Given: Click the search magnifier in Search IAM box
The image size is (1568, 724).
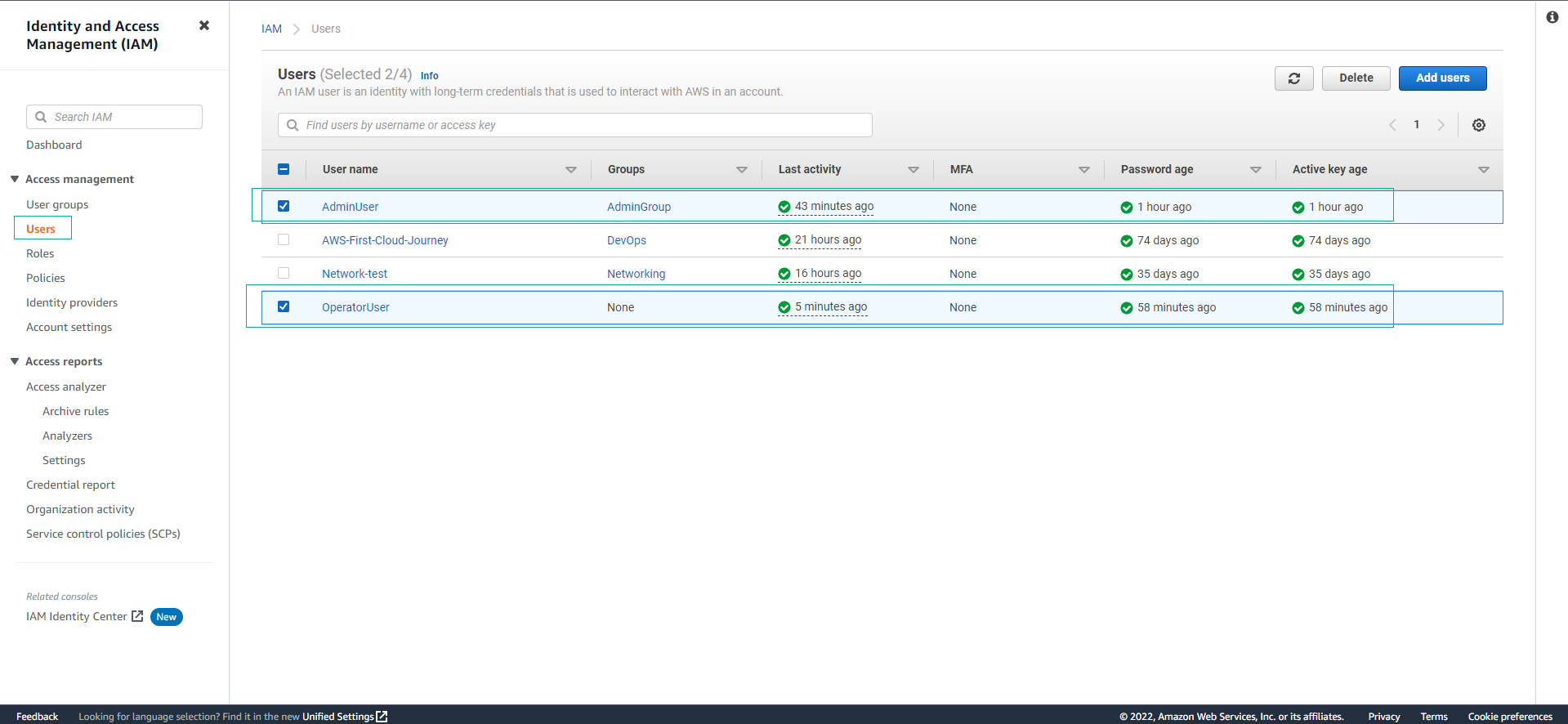Looking at the screenshot, I should (x=41, y=117).
